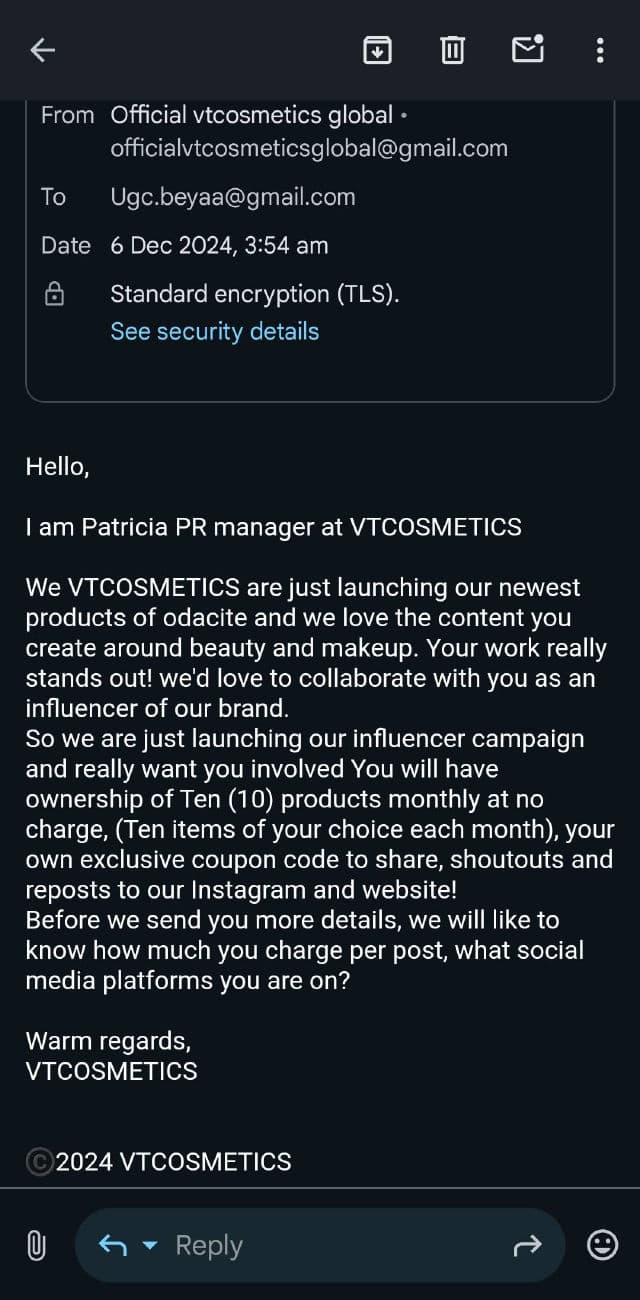The width and height of the screenshot is (640, 1300).
Task: Tap the blue reply arrow icon
Action: click(112, 1245)
